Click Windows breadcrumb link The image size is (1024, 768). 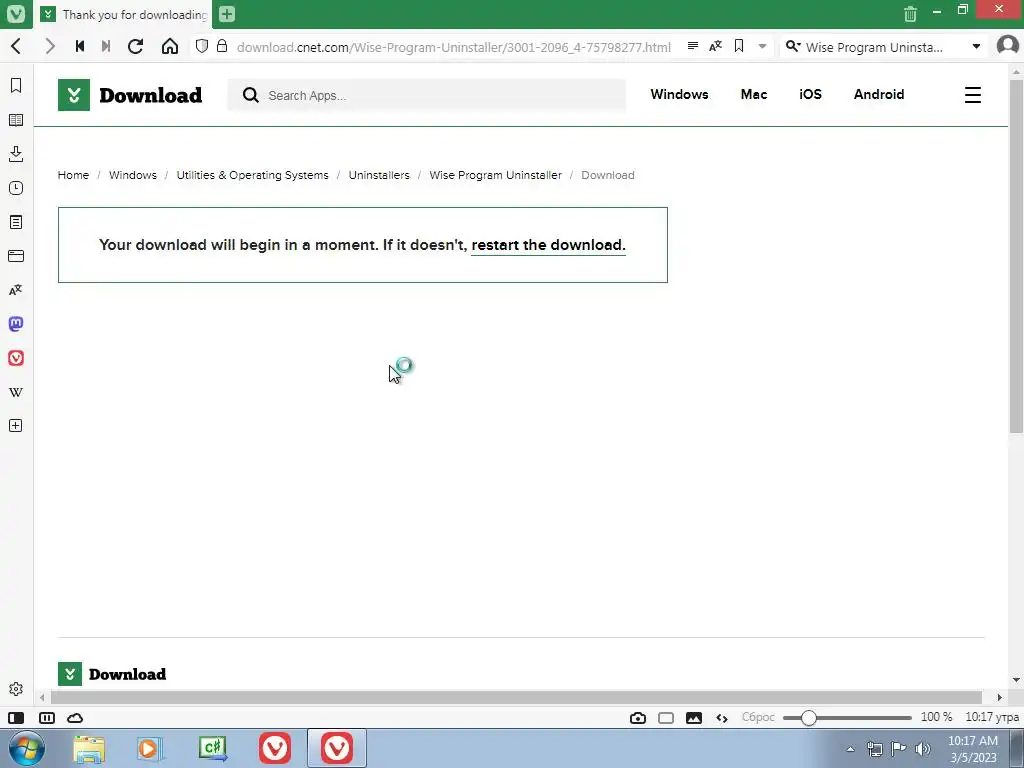pos(133,175)
